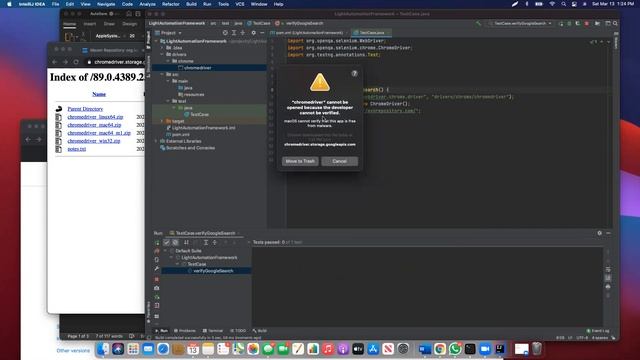640x360 pixels.
Task: Open Analyze menu in menu bar
Action: (147, 4)
